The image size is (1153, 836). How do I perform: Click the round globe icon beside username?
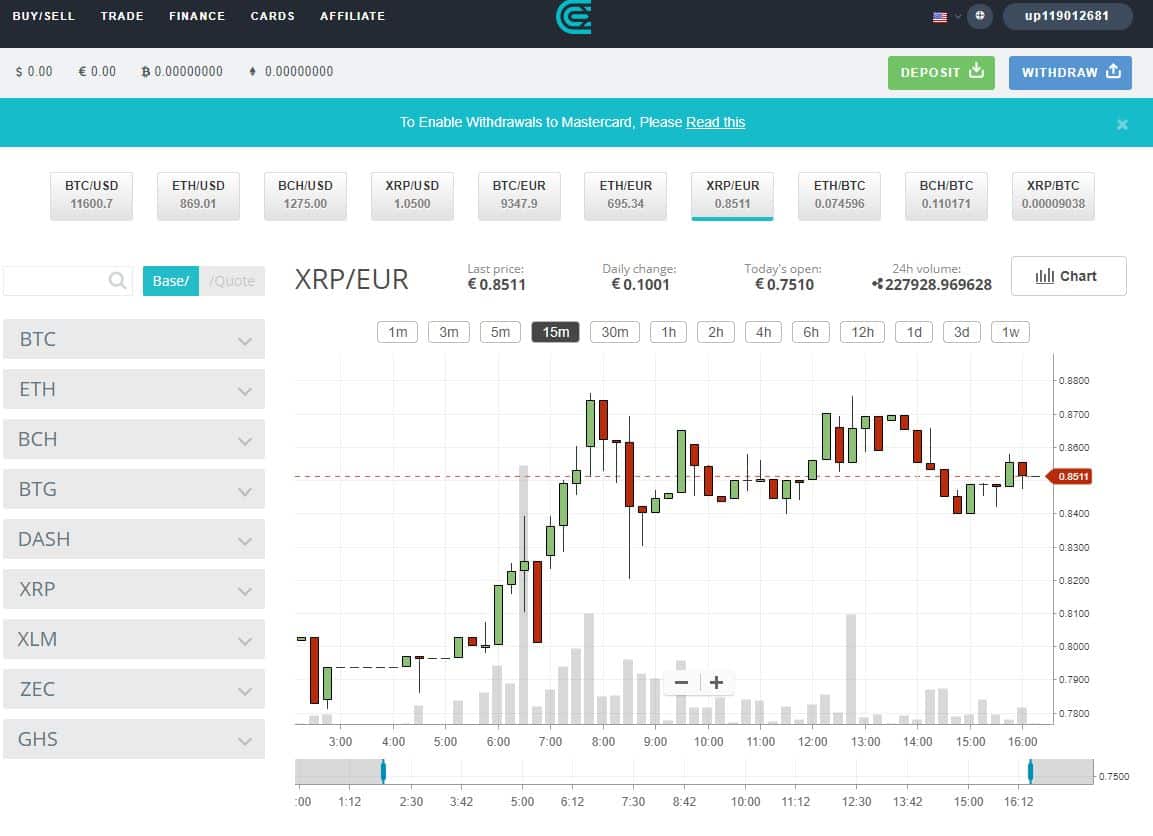pyautogui.click(x=980, y=16)
